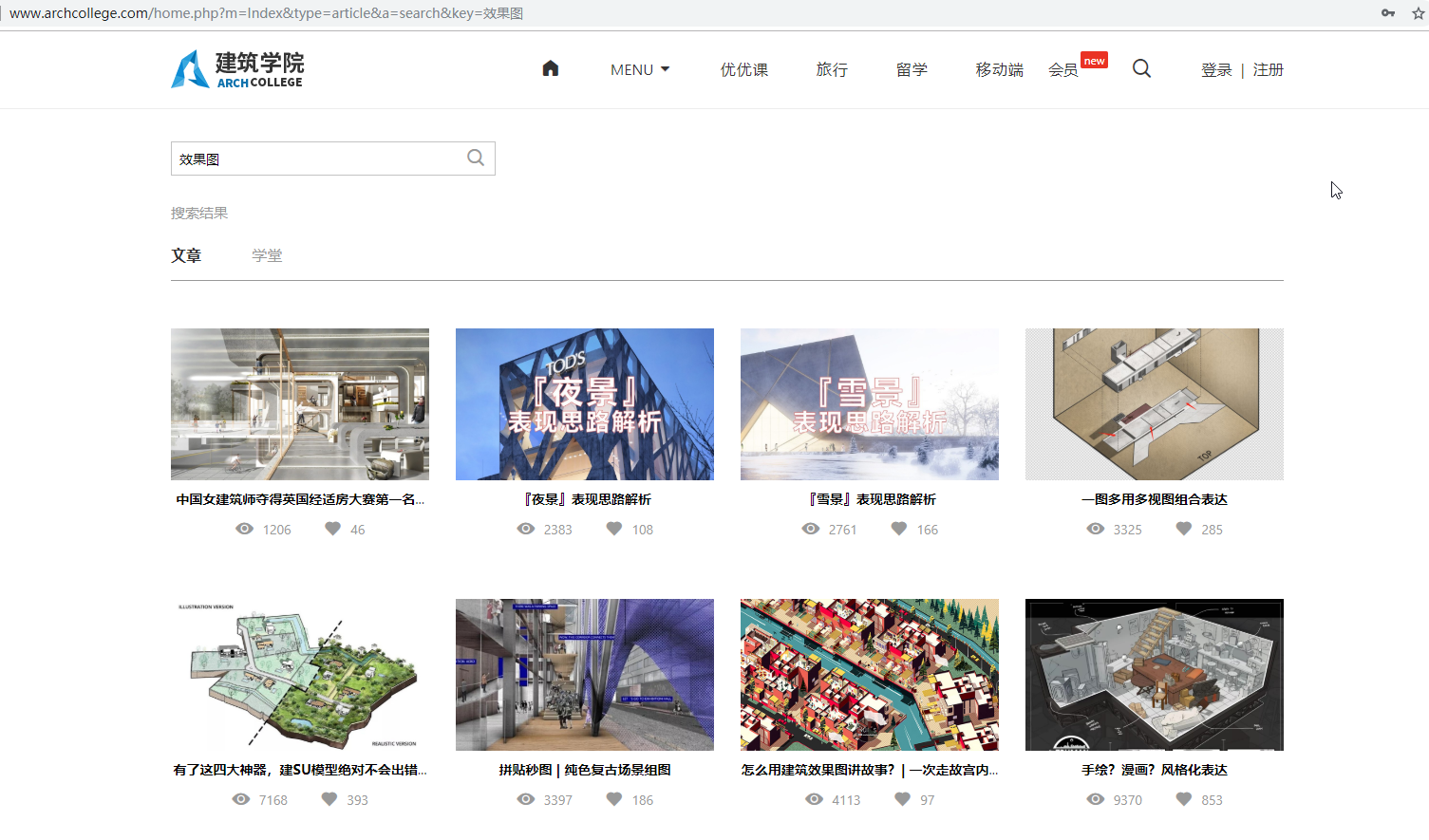Open the 中国女建筑师夺得英国经适房大赛 article title
The image size is (1429, 840).
pos(300,499)
